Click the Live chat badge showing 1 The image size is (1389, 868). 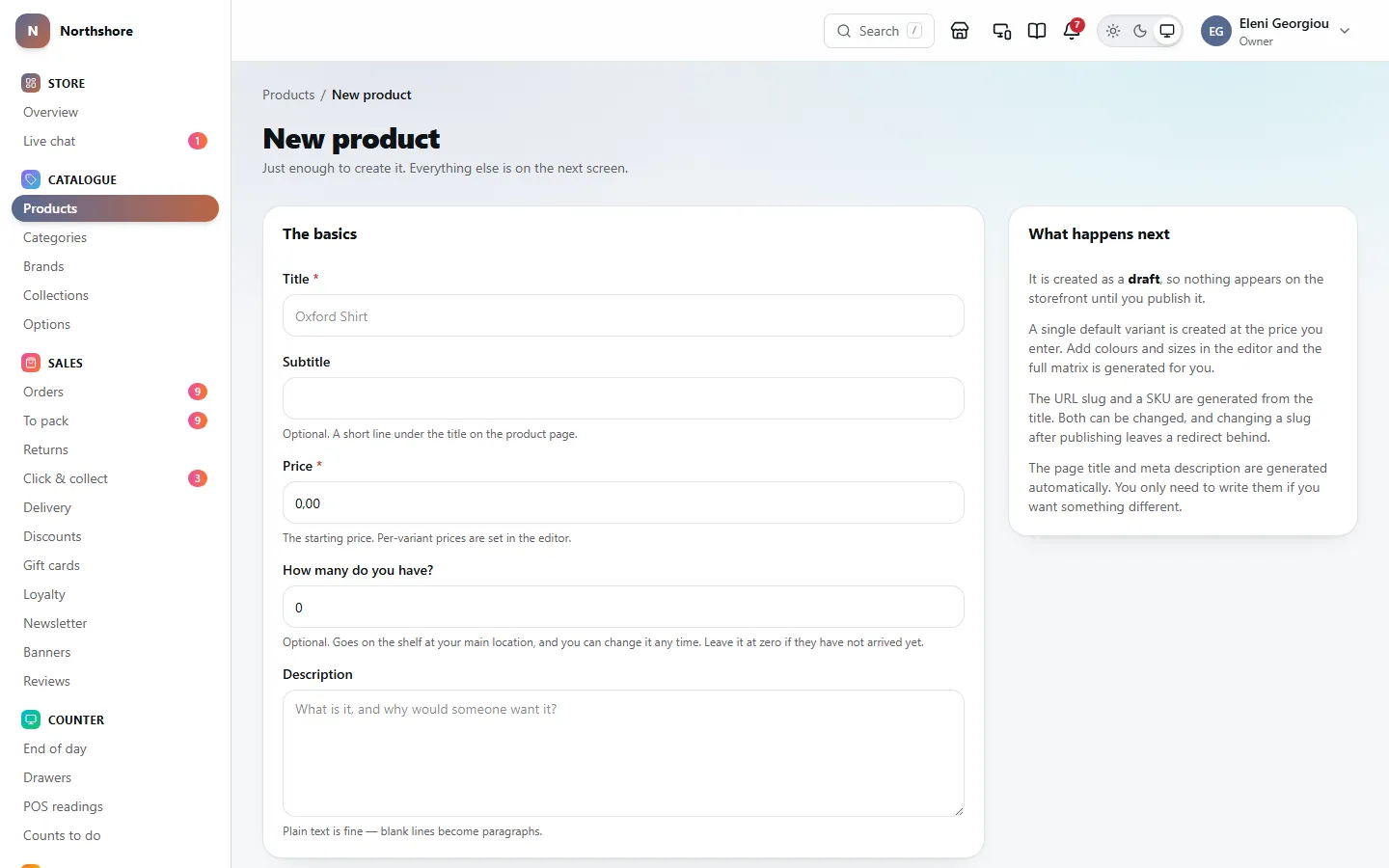pos(198,141)
